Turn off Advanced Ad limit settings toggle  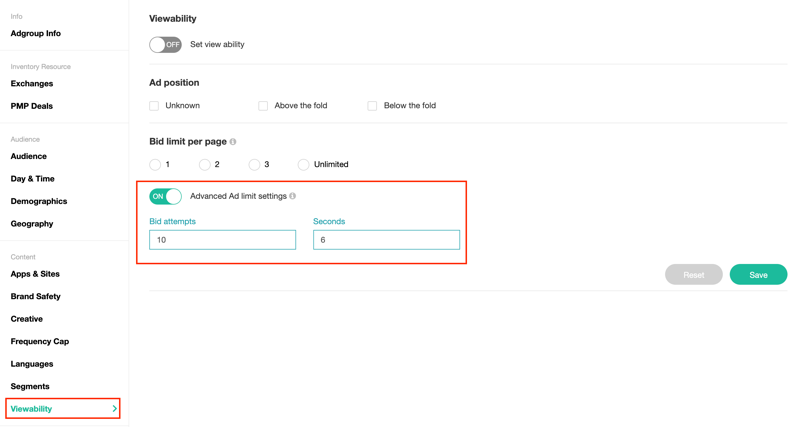pos(165,196)
